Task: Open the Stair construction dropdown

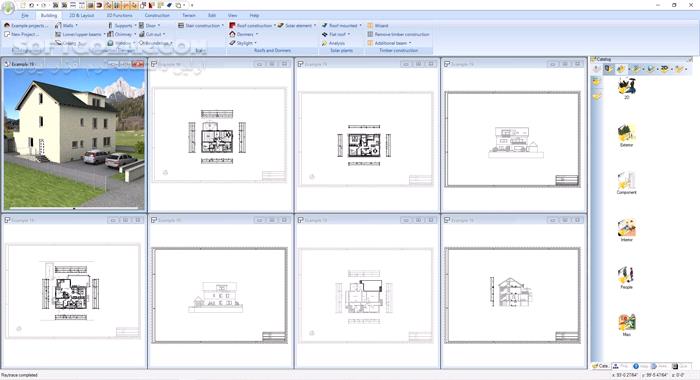Action: [201, 25]
